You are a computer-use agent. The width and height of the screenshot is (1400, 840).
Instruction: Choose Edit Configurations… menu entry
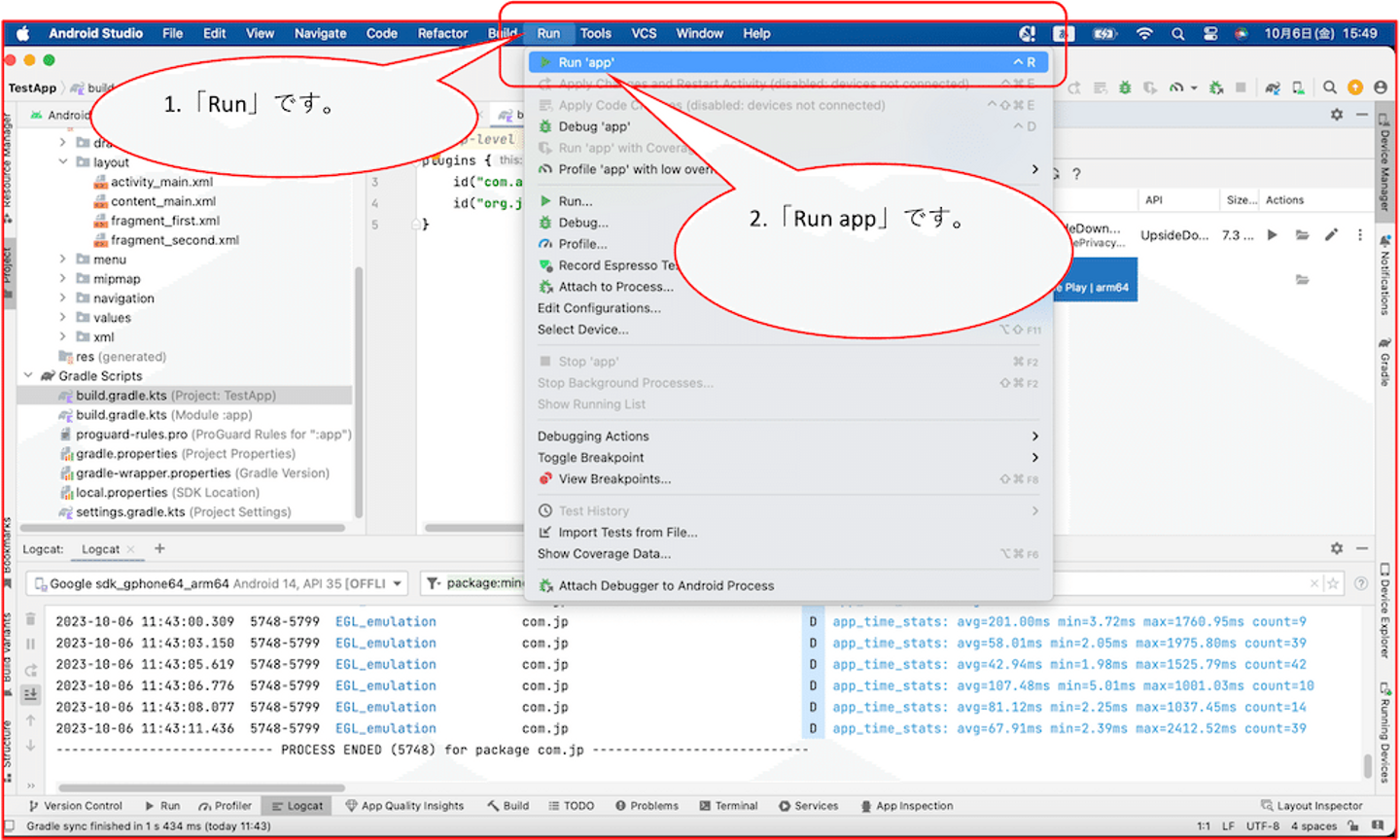click(788, 308)
